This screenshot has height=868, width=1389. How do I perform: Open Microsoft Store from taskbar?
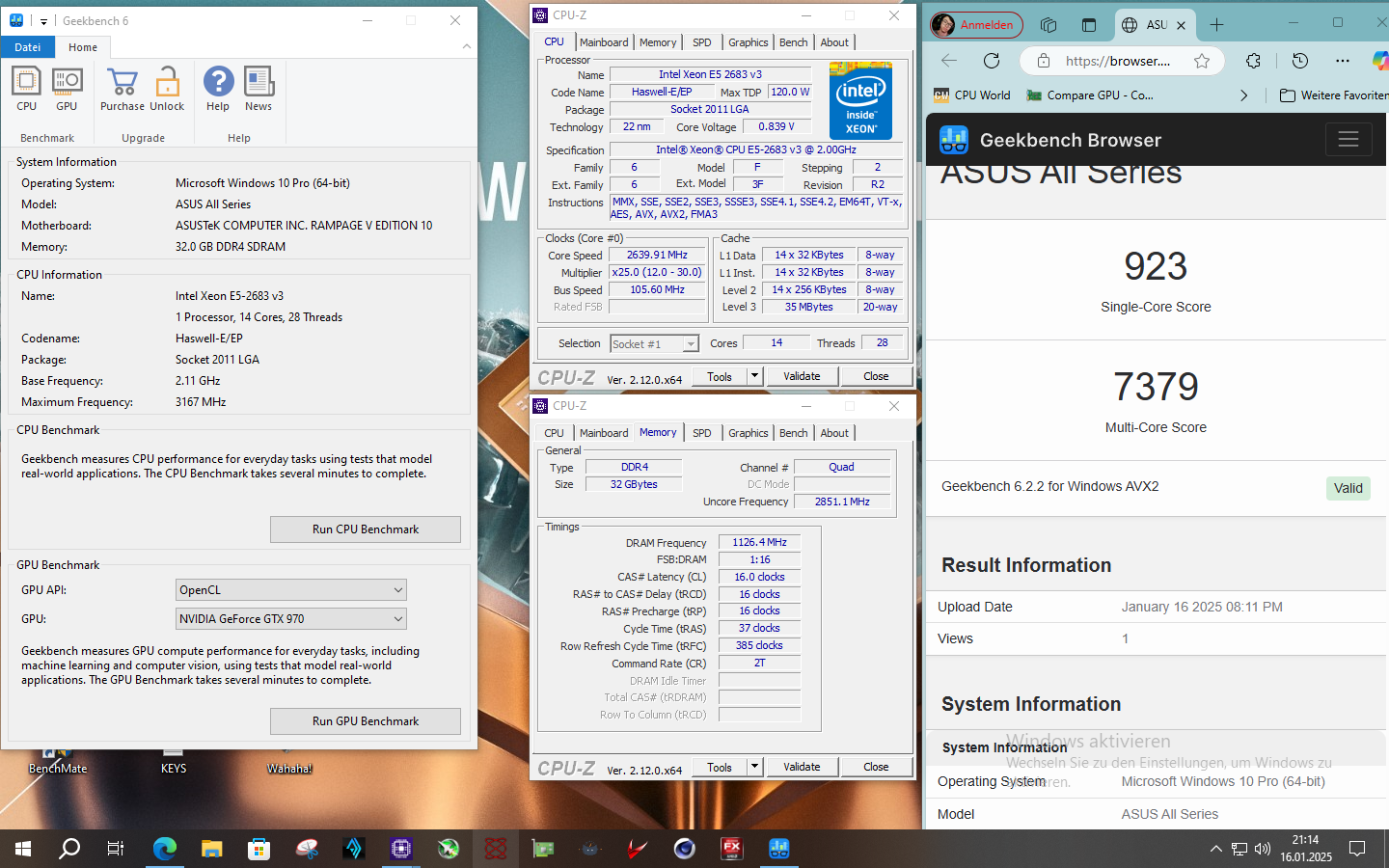(259, 849)
